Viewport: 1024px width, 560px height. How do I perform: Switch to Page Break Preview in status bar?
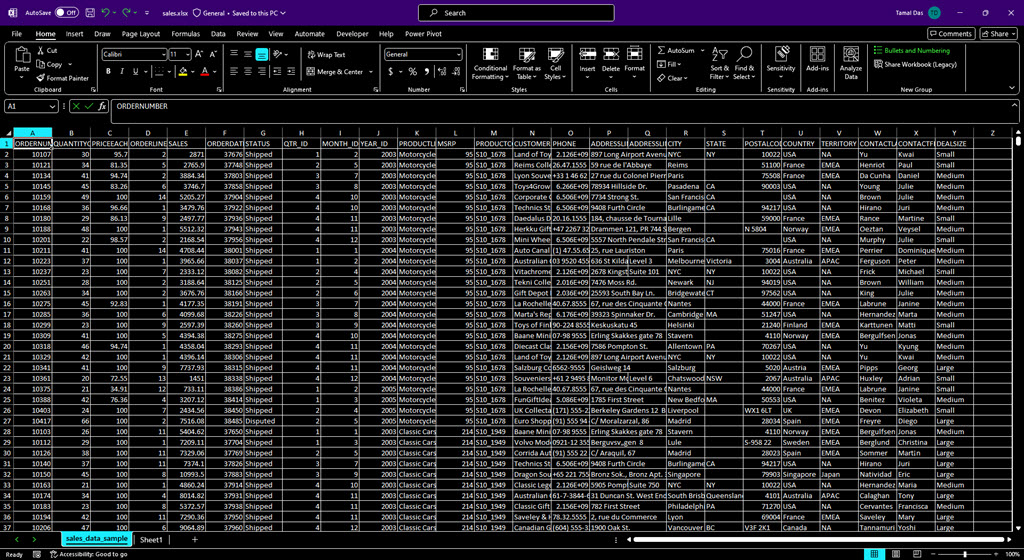[918, 554]
